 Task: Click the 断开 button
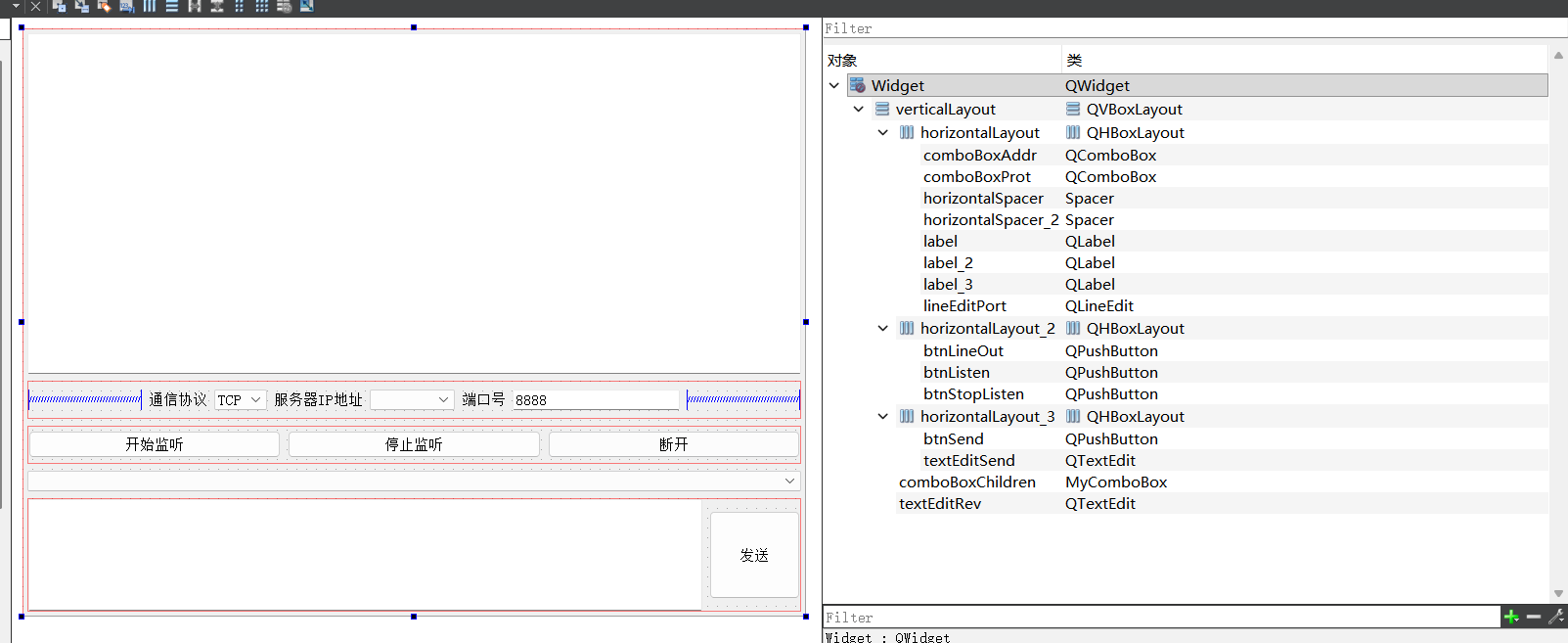674,444
